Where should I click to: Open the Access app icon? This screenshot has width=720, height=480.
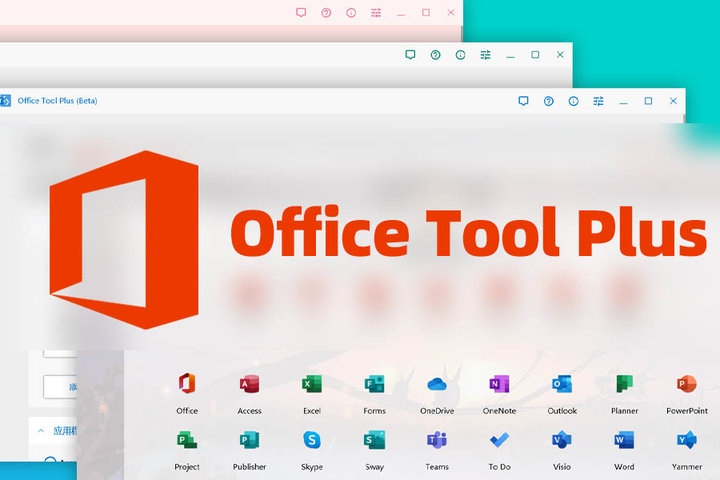[x=249, y=385]
